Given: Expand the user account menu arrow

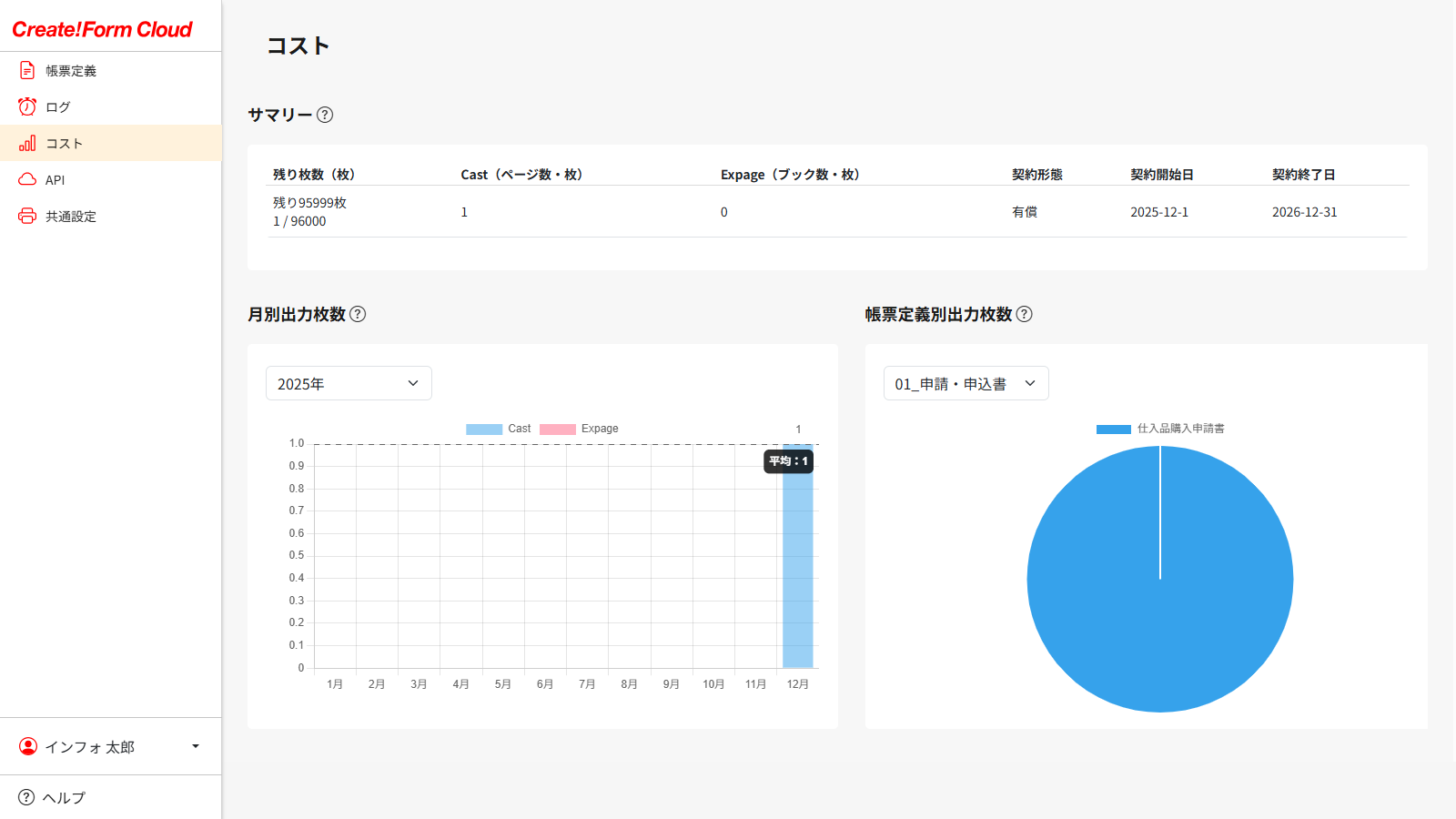Looking at the screenshot, I should [x=195, y=746].
